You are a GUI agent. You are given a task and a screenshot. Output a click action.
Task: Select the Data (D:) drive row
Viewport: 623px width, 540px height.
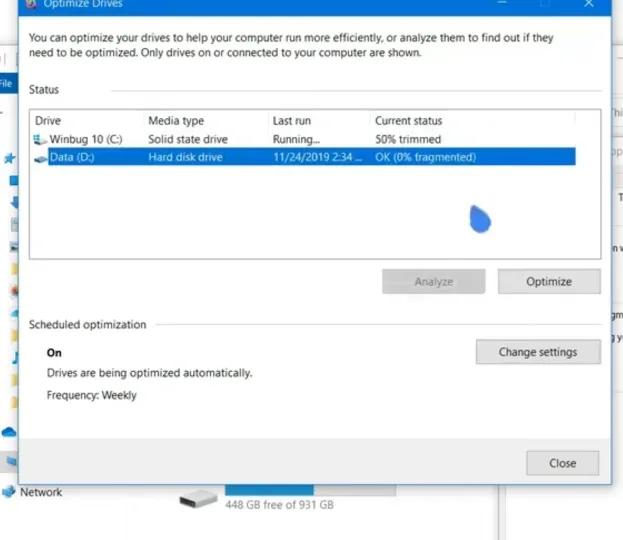(304, 157)
